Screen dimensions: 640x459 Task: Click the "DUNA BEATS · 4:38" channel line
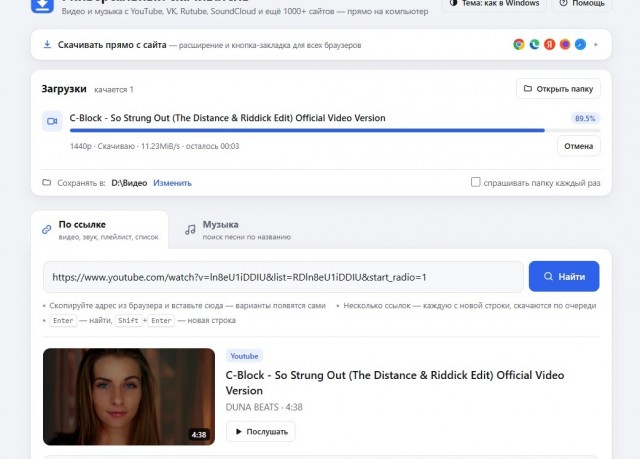[264, 407]
